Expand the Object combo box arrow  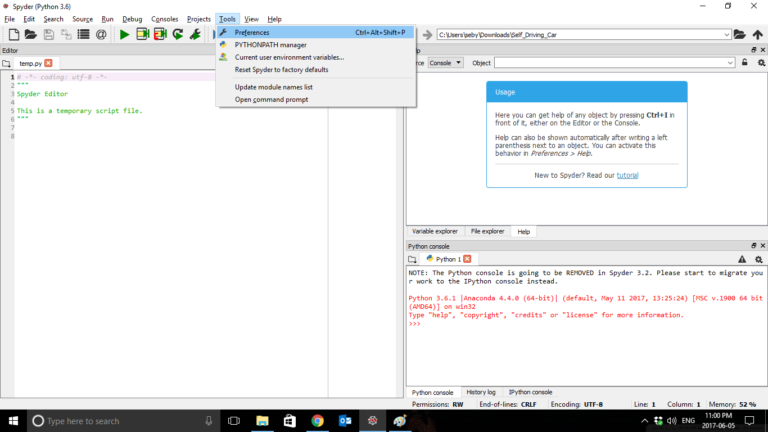coord(730,63)
